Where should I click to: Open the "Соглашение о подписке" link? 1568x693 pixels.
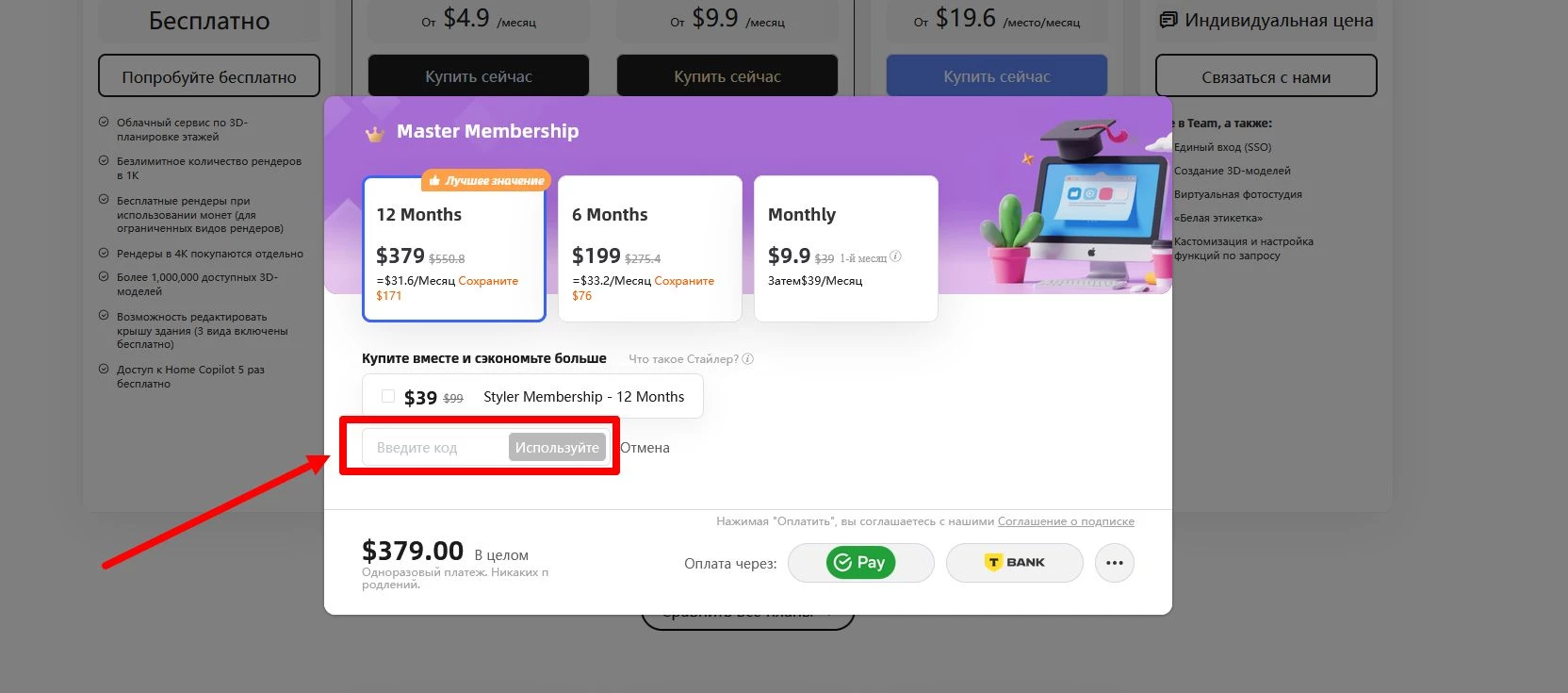1066,521
